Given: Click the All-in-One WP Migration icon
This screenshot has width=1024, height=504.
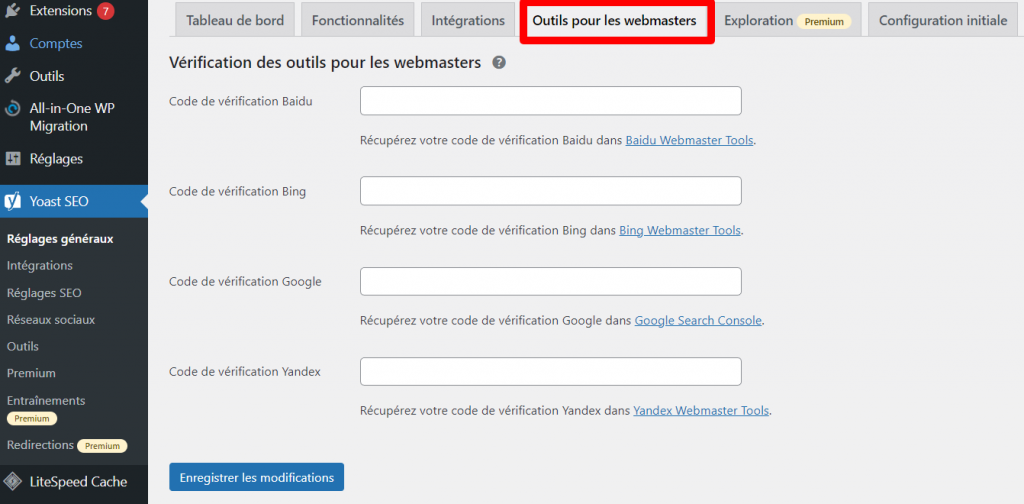Looking at the screenshot, I should [13, 109].
